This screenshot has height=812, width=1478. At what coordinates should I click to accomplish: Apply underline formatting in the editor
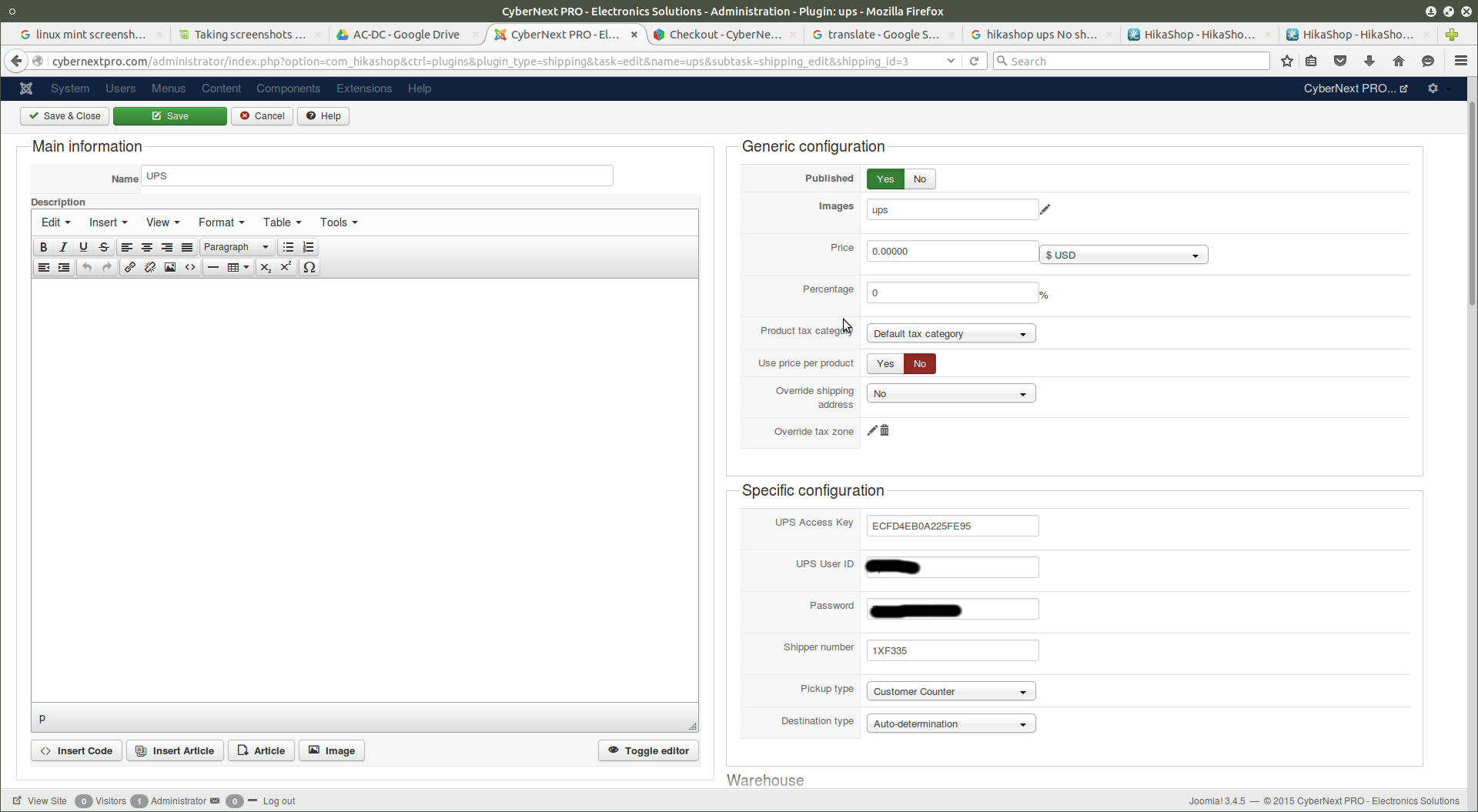click(x=84, y=247)
